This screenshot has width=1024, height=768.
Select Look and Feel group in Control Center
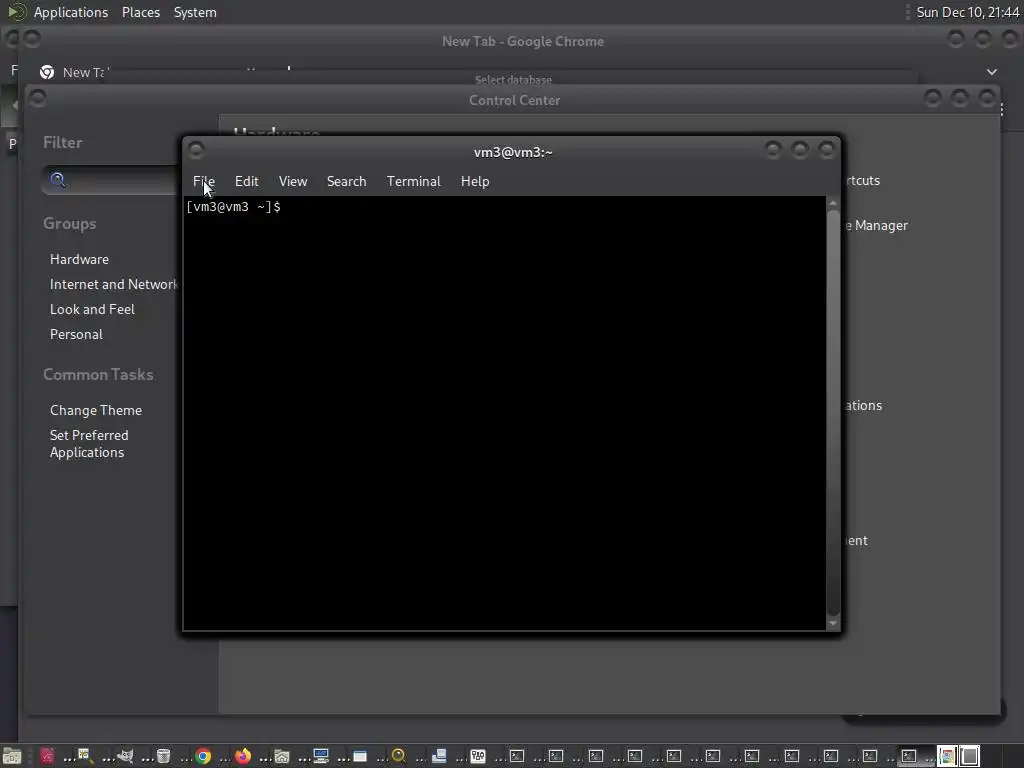92,309
